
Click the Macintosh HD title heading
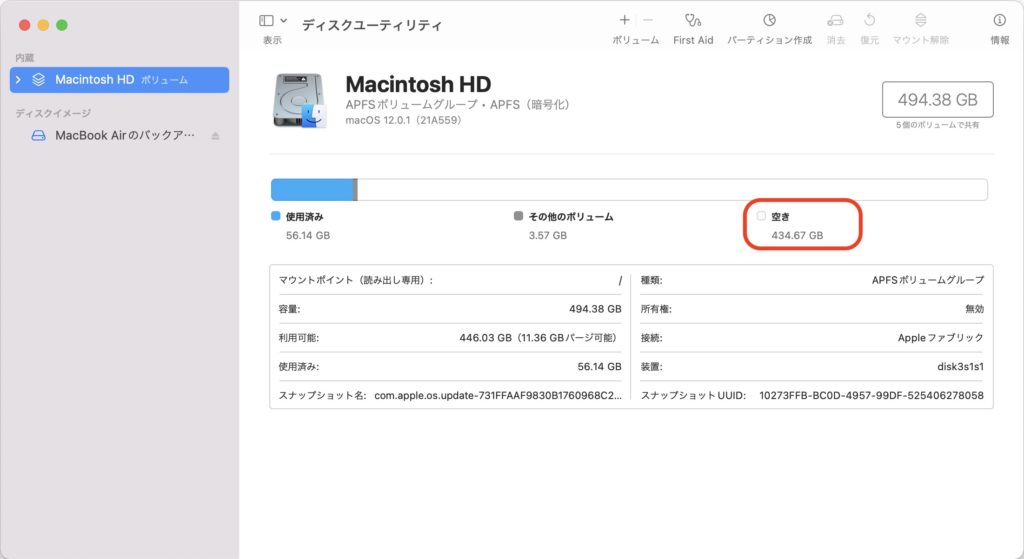pyautogui.click(x=418, y=84)
